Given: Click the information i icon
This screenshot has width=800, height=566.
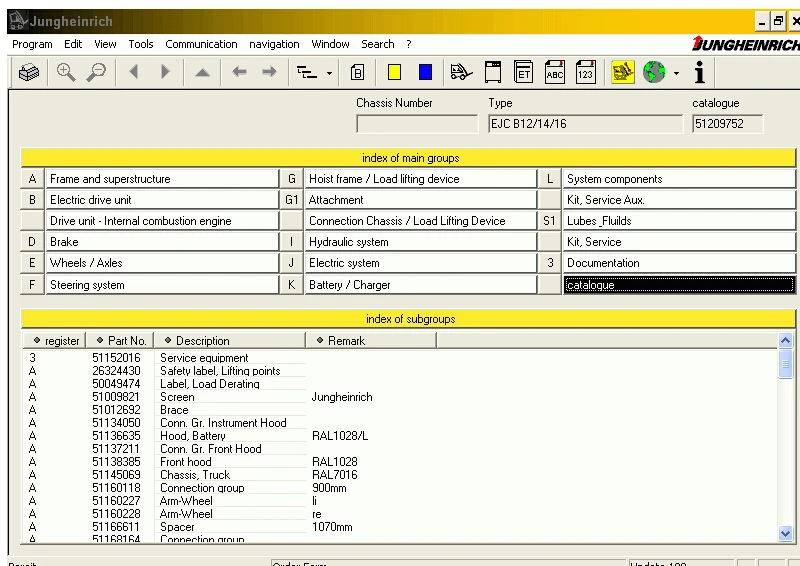Looking at the screenshot, I should point(700,72).
